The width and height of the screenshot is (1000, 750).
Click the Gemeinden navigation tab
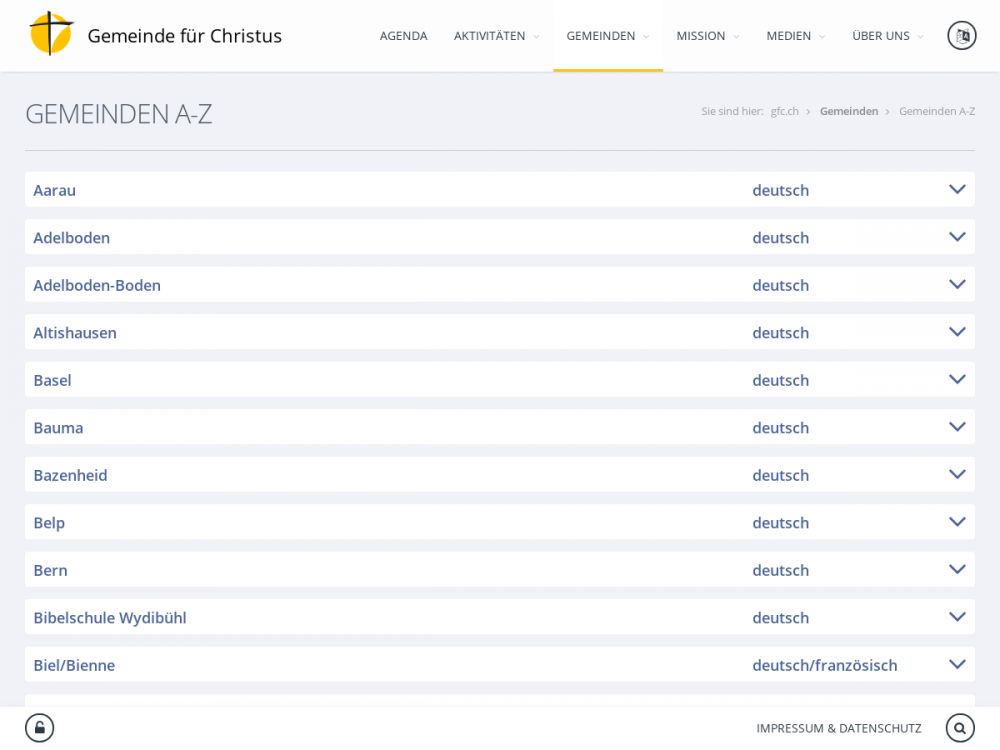point(607,36)
